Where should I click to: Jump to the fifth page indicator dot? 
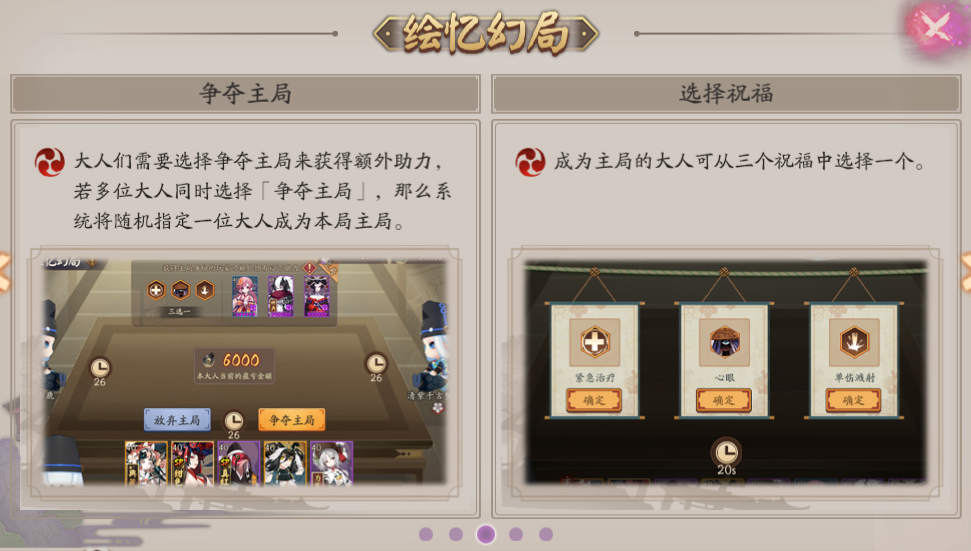coord(546,534)
